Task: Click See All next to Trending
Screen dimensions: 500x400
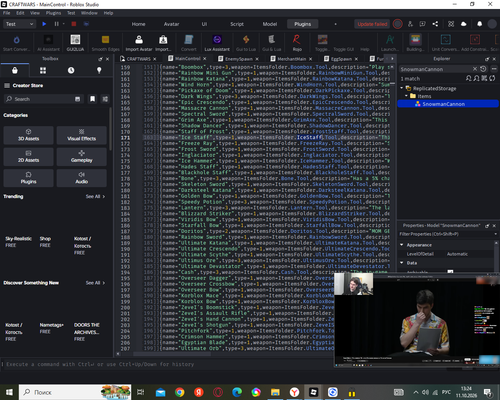Action: [x=95, y=196]
